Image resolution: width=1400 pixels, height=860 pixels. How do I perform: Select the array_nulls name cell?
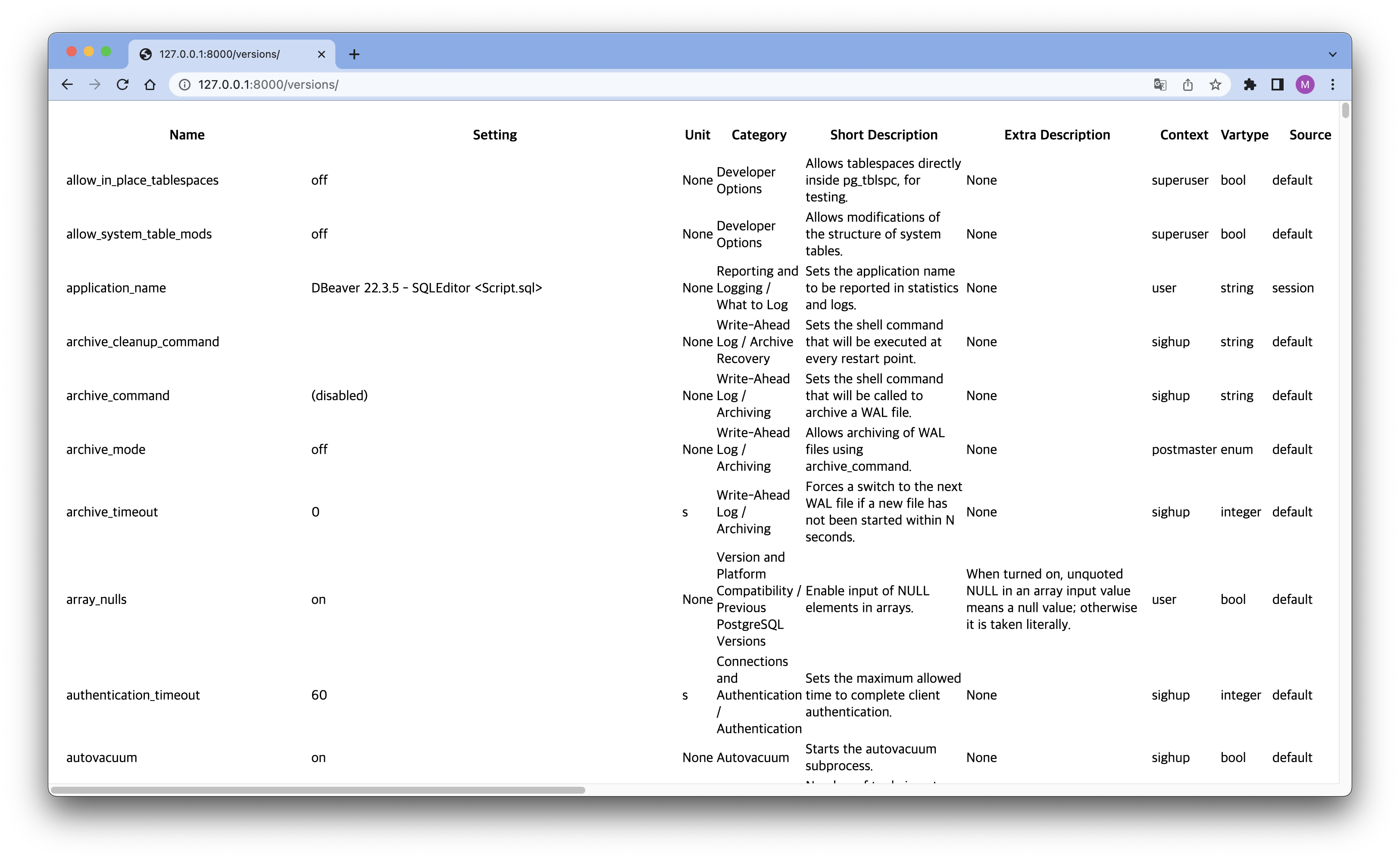pyautogui.click(x=96, y=599)
